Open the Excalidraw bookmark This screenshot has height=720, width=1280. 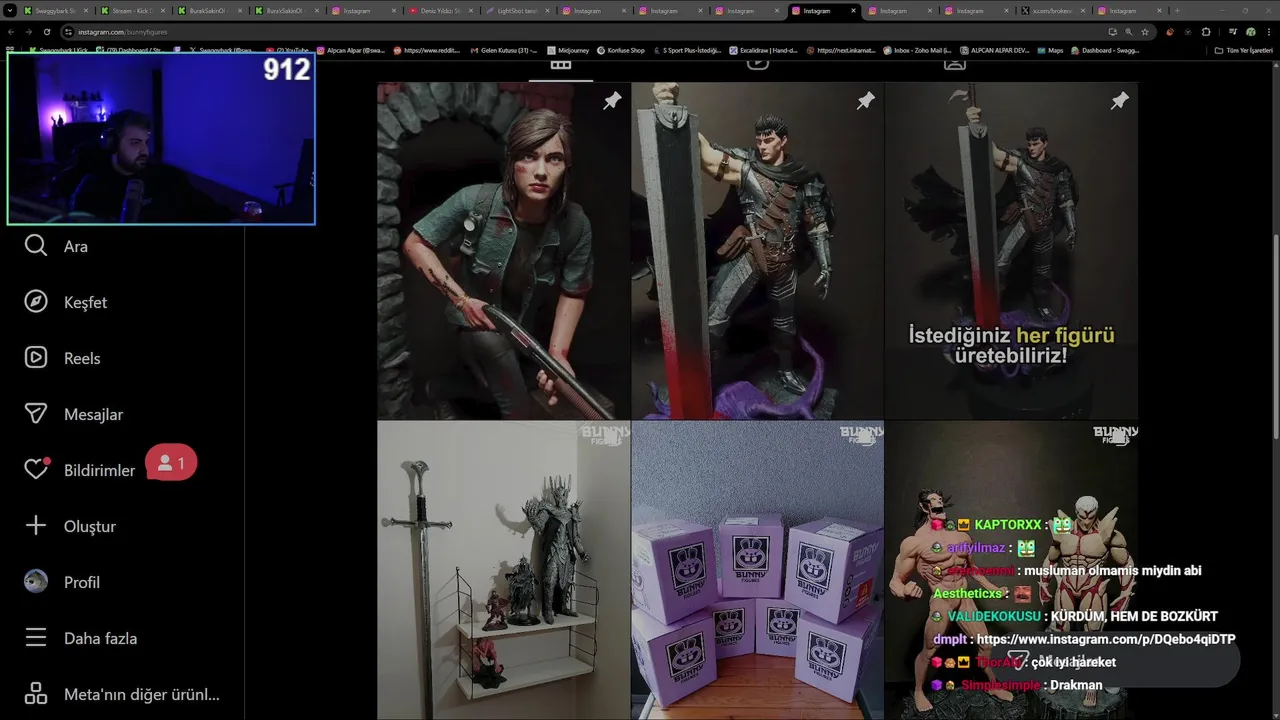point(763,50)
